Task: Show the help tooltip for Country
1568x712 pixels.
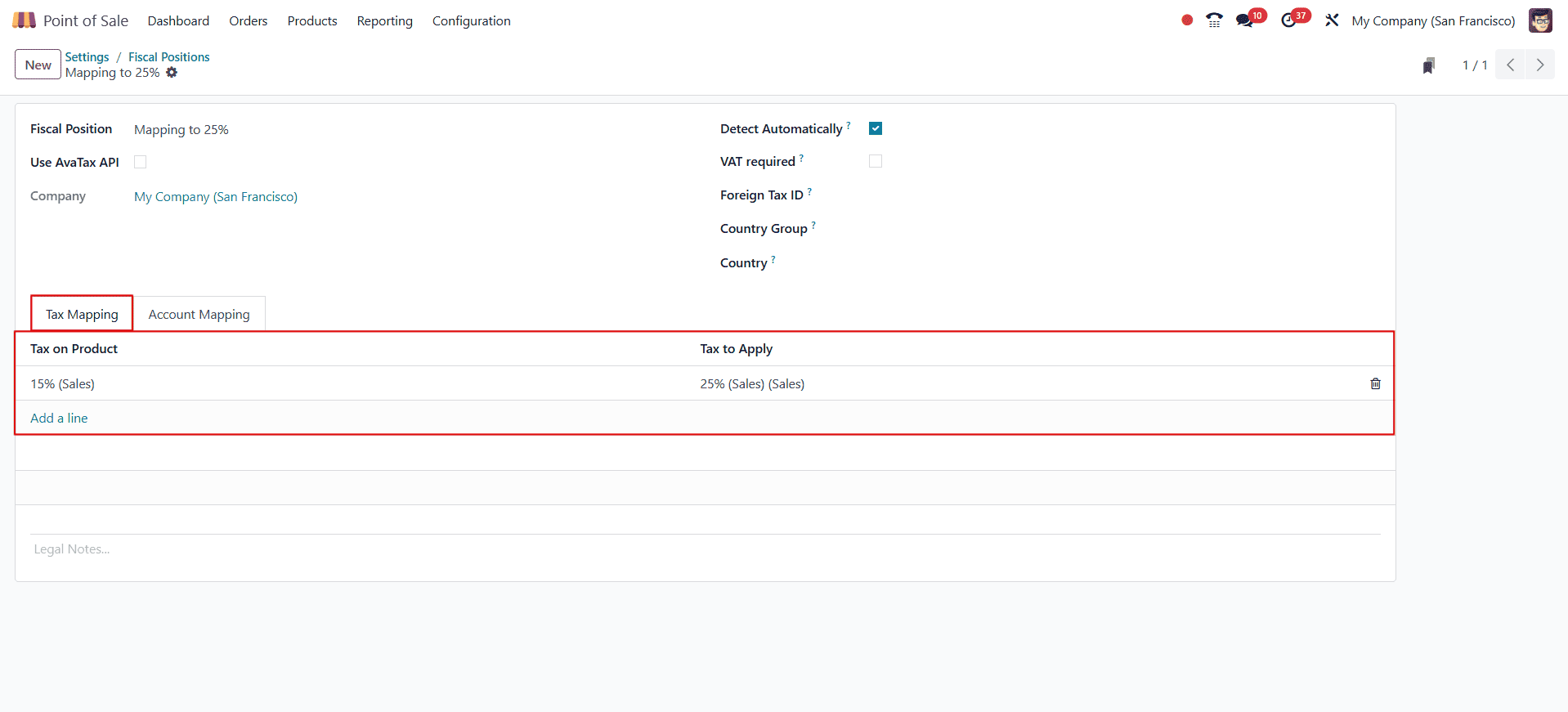Action: [773, 259]
